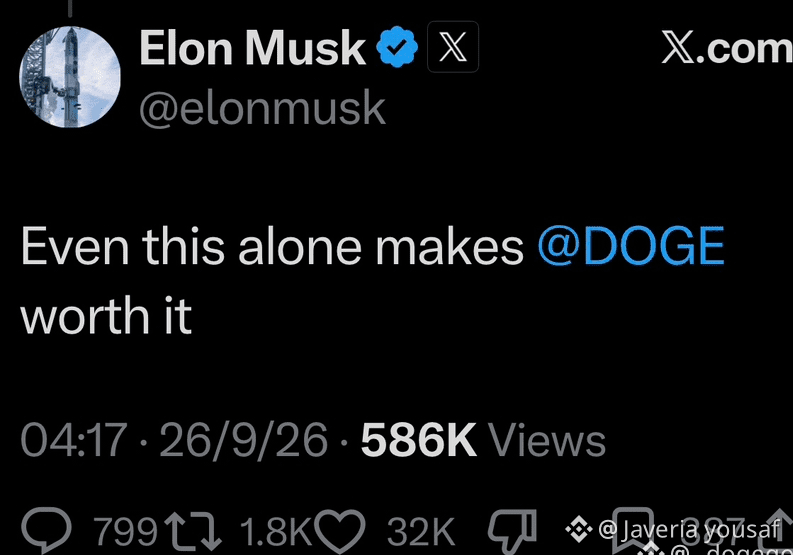Click the X.com label at top right
The image size is (793, 555).
727,49
